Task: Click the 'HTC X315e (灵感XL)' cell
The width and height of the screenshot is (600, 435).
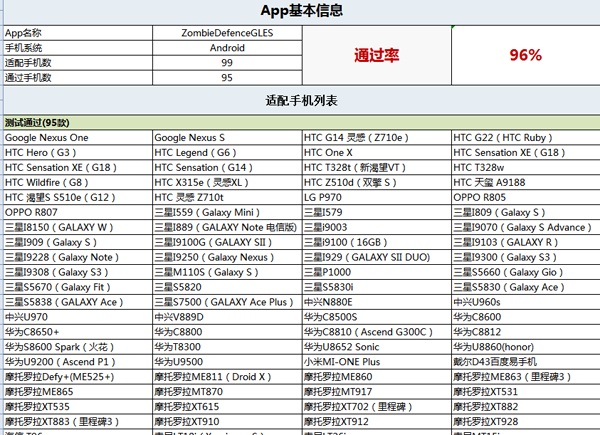Action: (x=227, y=182)
